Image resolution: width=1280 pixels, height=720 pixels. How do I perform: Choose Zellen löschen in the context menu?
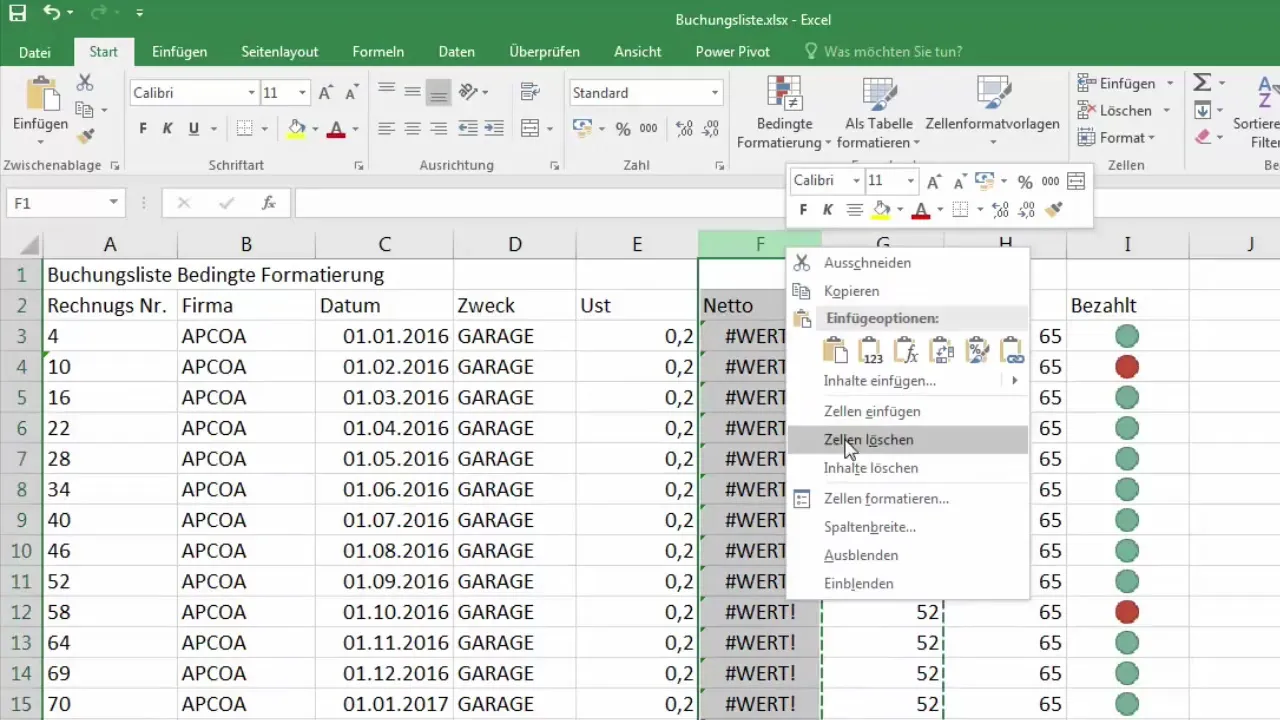point(908,439)
